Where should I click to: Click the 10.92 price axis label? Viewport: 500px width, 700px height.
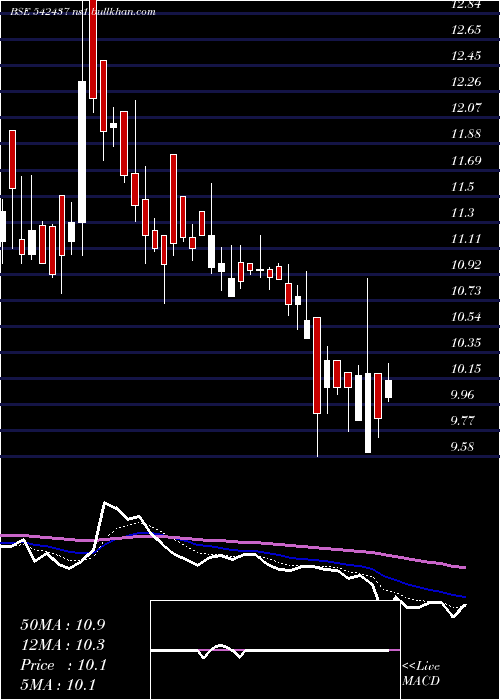click(466, 265)
